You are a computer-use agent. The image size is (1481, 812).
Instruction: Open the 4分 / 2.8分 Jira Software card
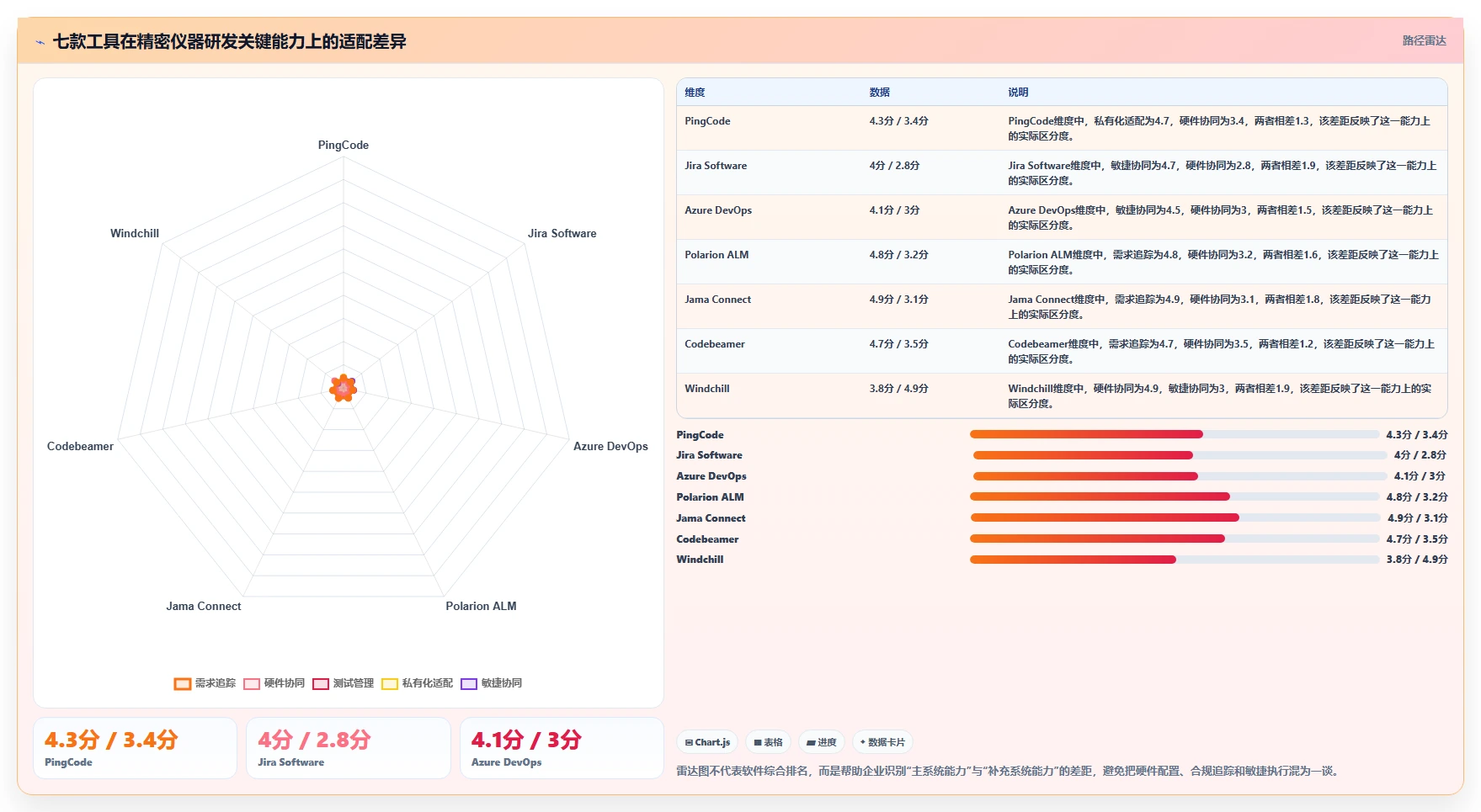click(349, 748)
